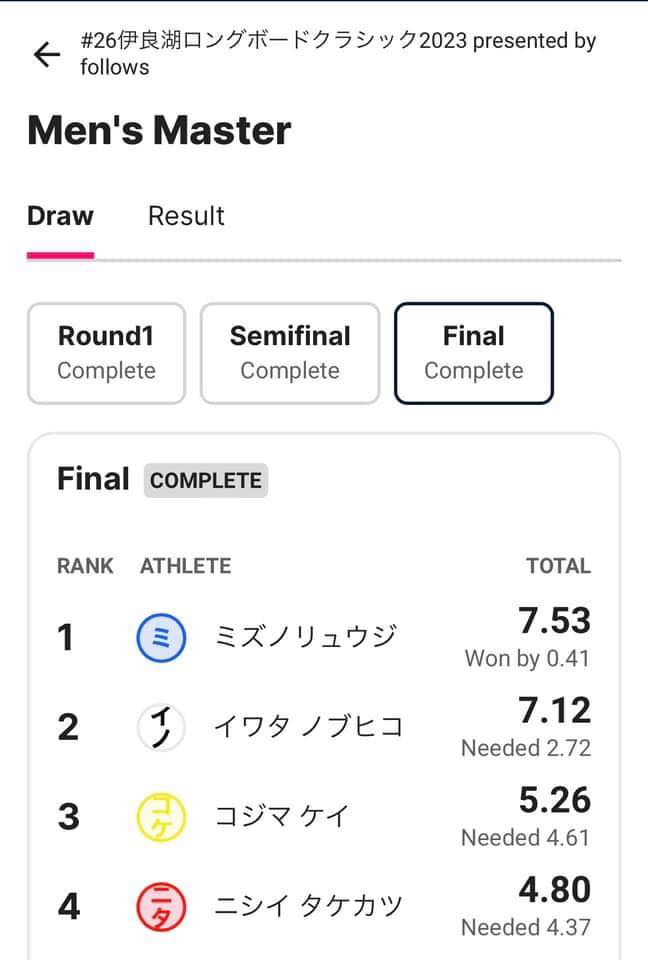This screenshot has width=648, height=960.
Task: Open the Round1 Complete heat
Action: (106, 353)
